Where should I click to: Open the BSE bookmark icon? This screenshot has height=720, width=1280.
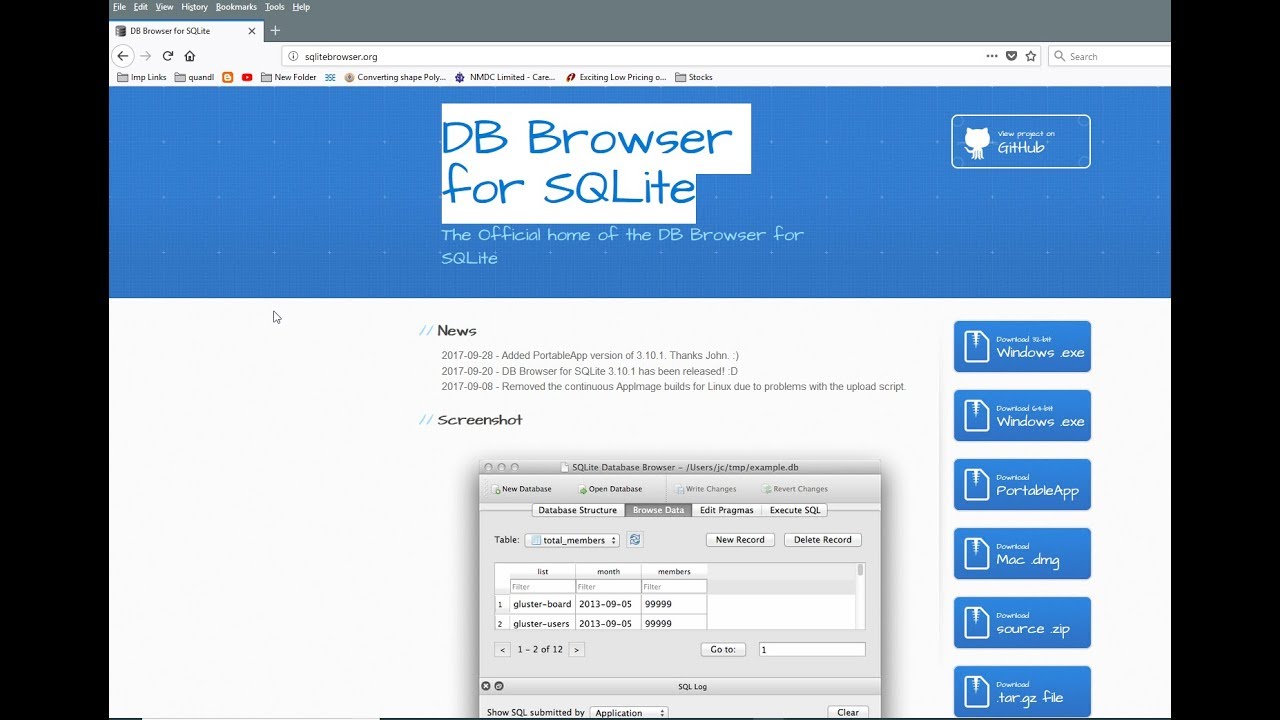tap(330, 77)
